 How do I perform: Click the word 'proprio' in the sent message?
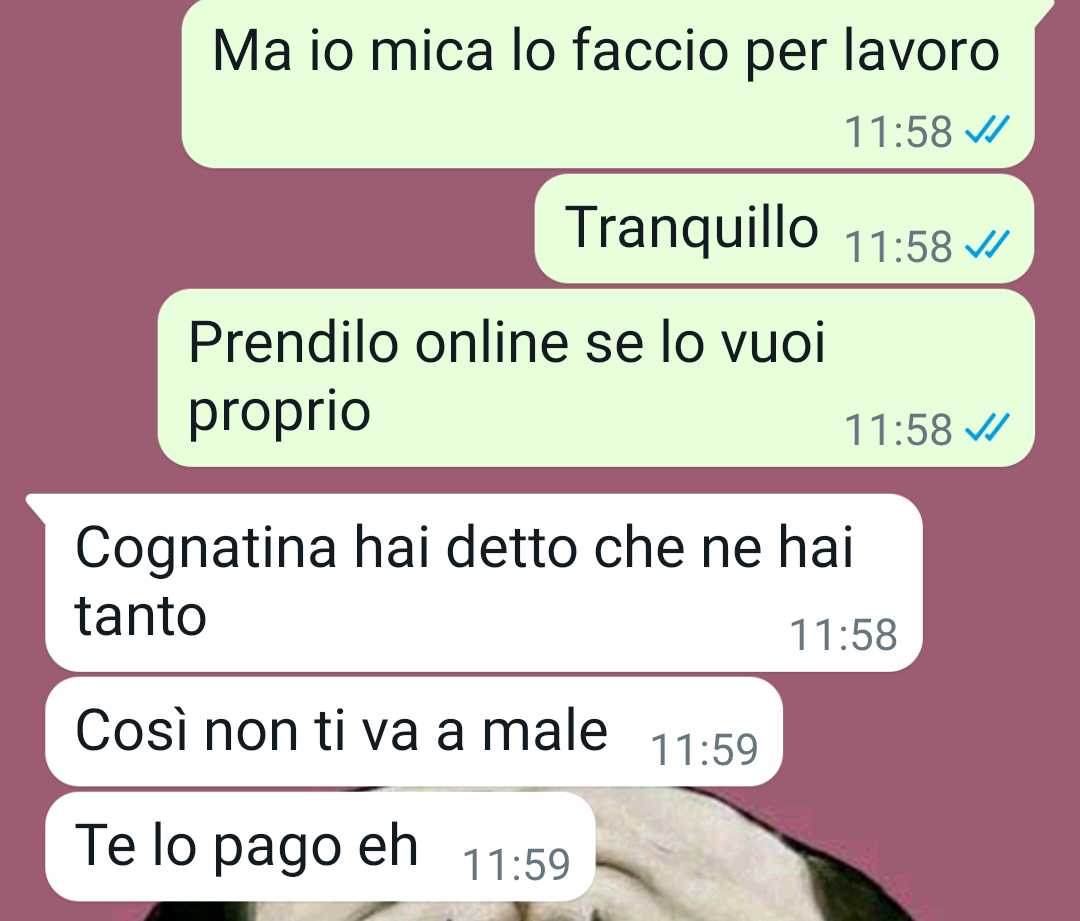point(280,413)
